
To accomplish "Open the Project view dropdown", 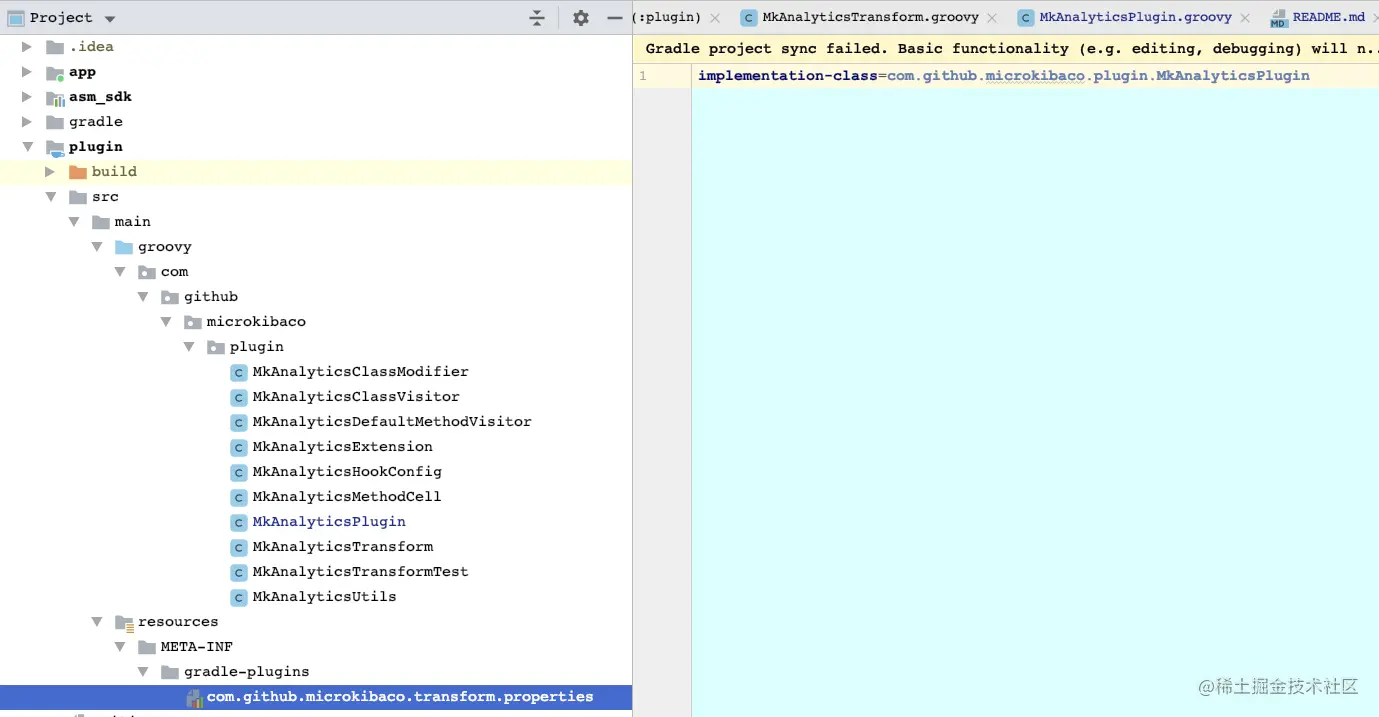I will click(x=109, y=18).
